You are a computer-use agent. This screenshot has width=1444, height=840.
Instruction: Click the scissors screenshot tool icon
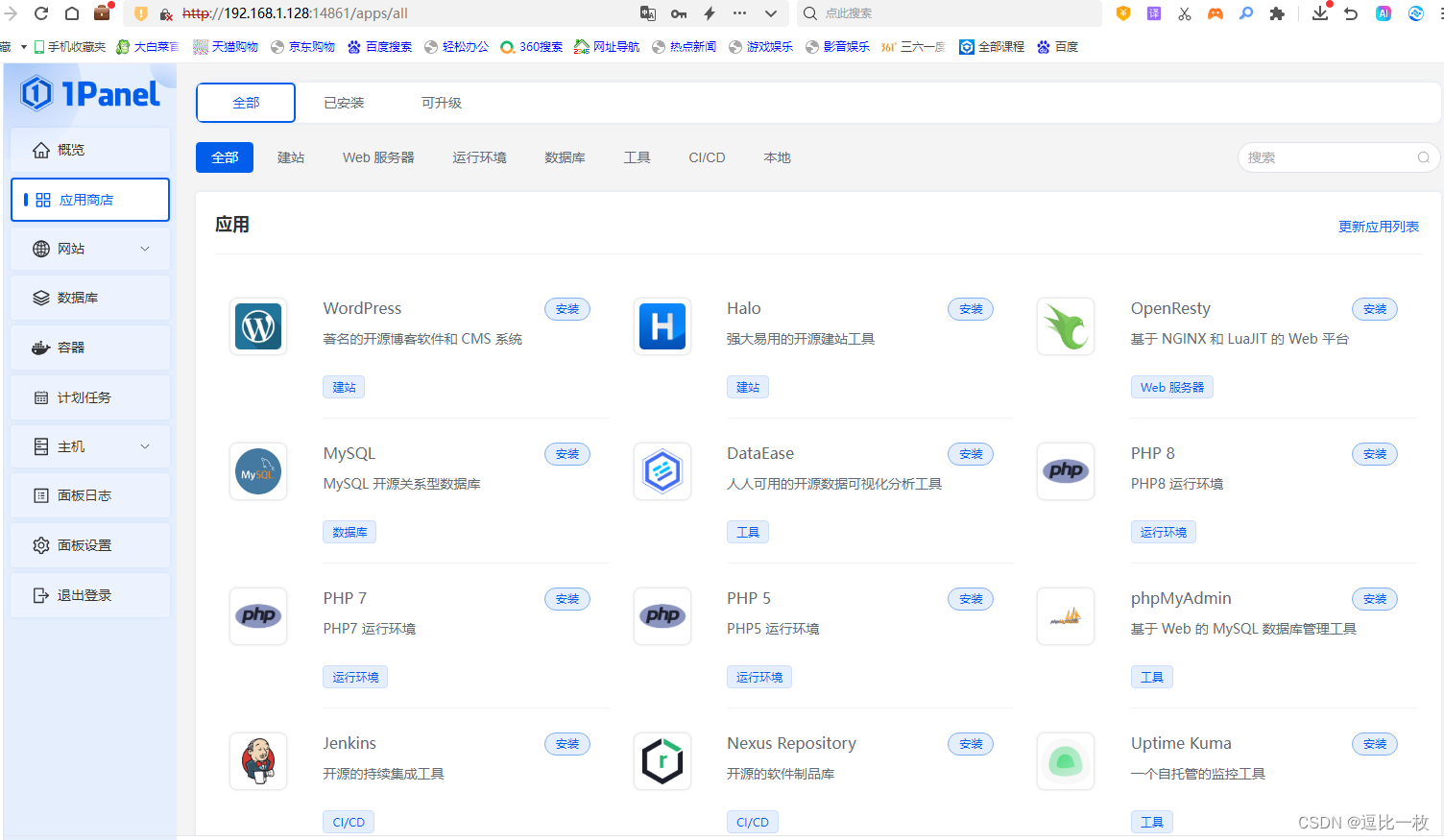1185,13
